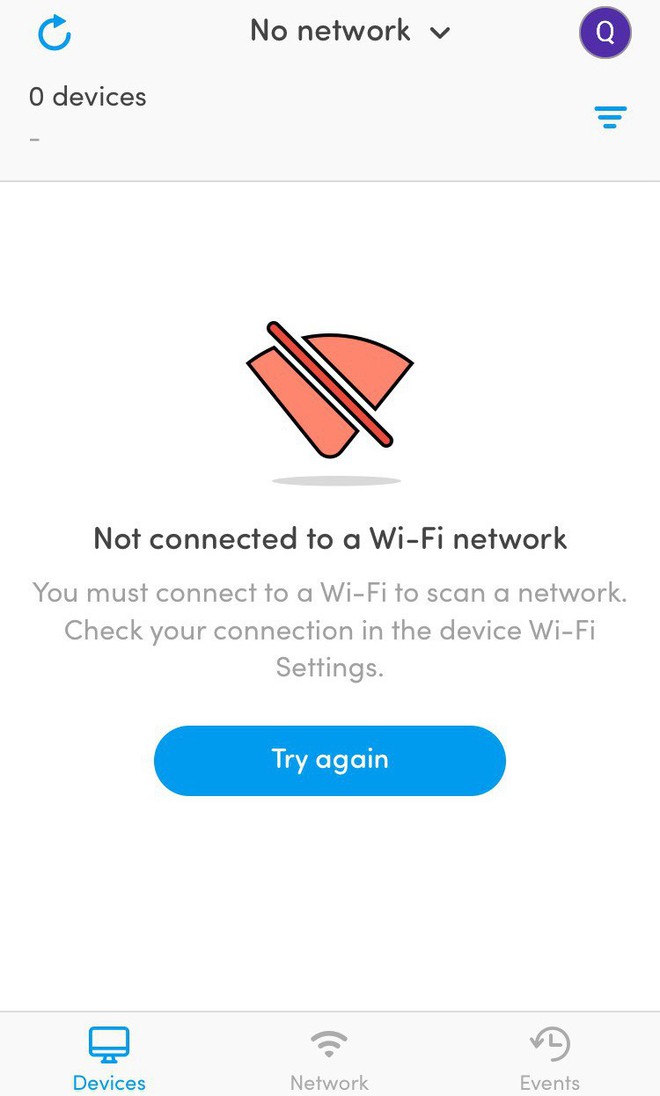Image resolution: width=660 pixels, height=1096 pixels.
Task: Select the Events clock history icon
Action: (550, 1044)
